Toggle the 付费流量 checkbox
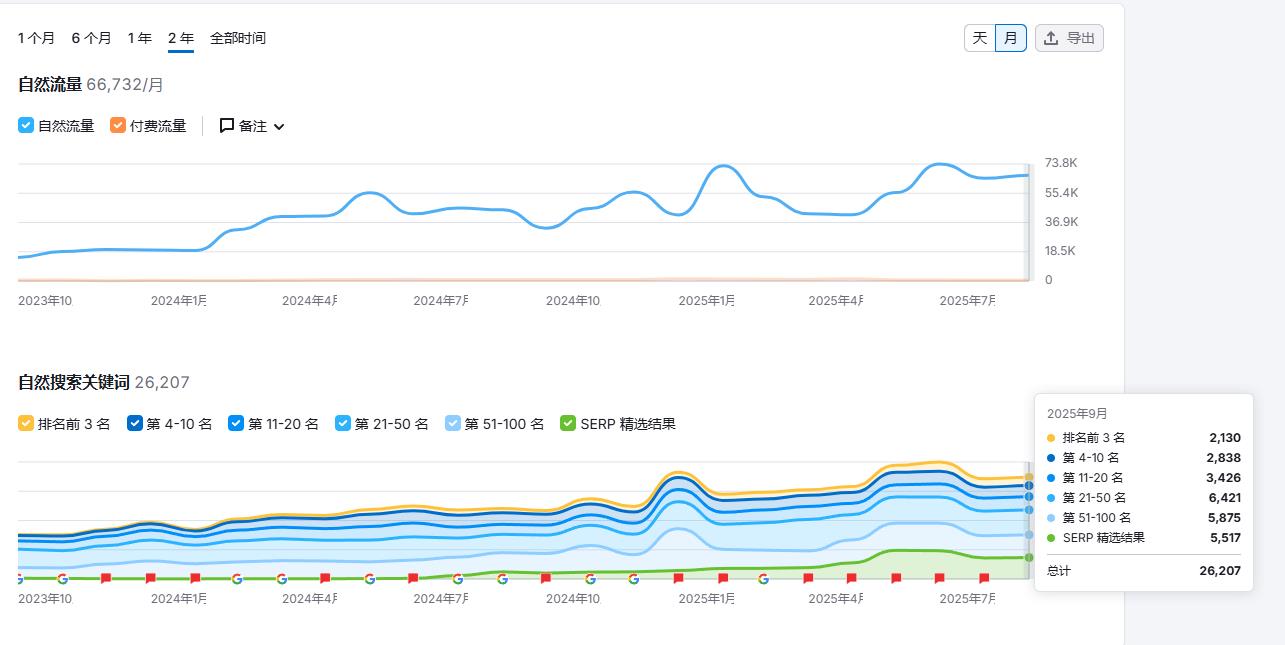The height and width of the screenshot is (645, 1285). point(118,126)
